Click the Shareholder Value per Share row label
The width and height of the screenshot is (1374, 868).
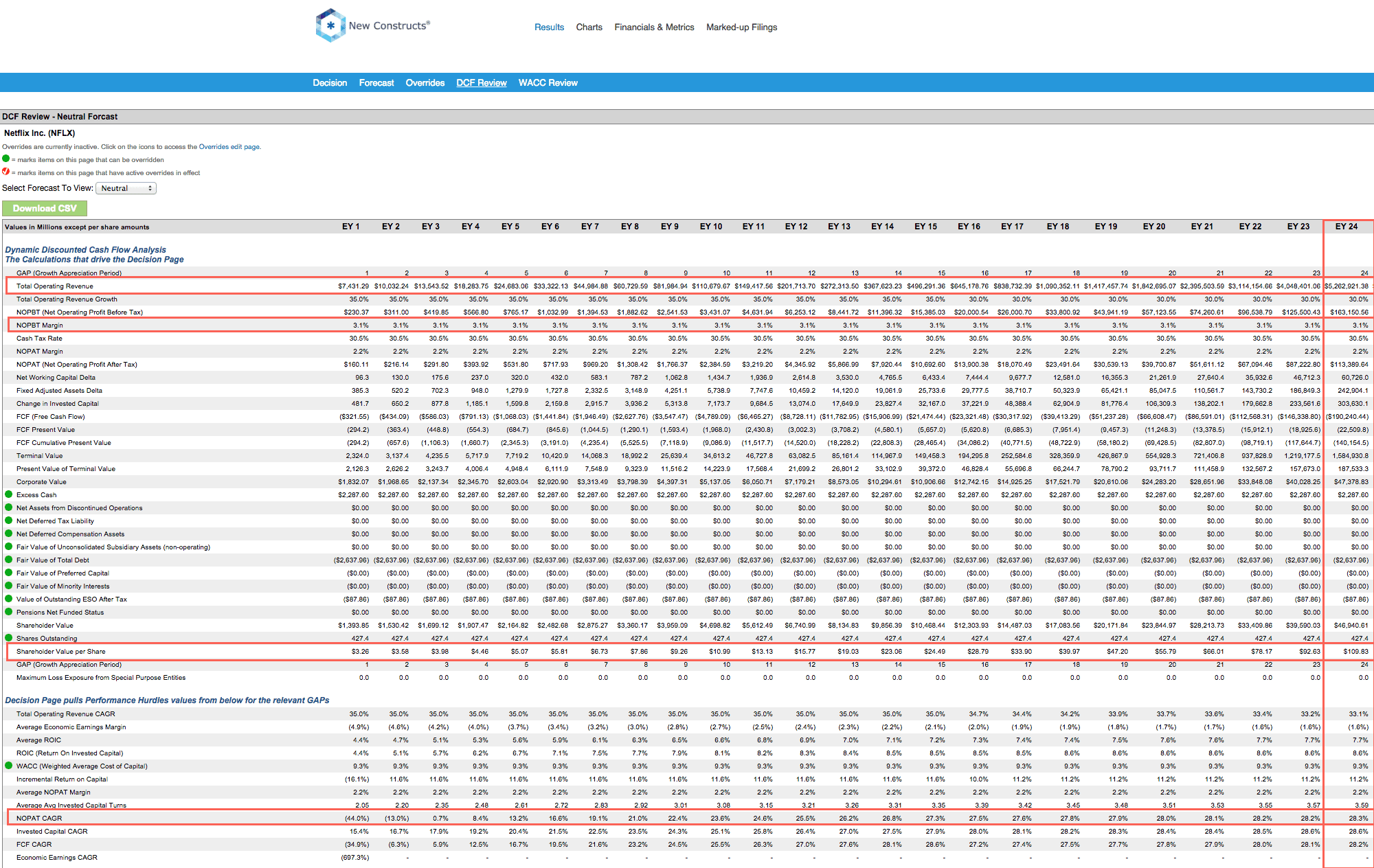tap(61, 651)
